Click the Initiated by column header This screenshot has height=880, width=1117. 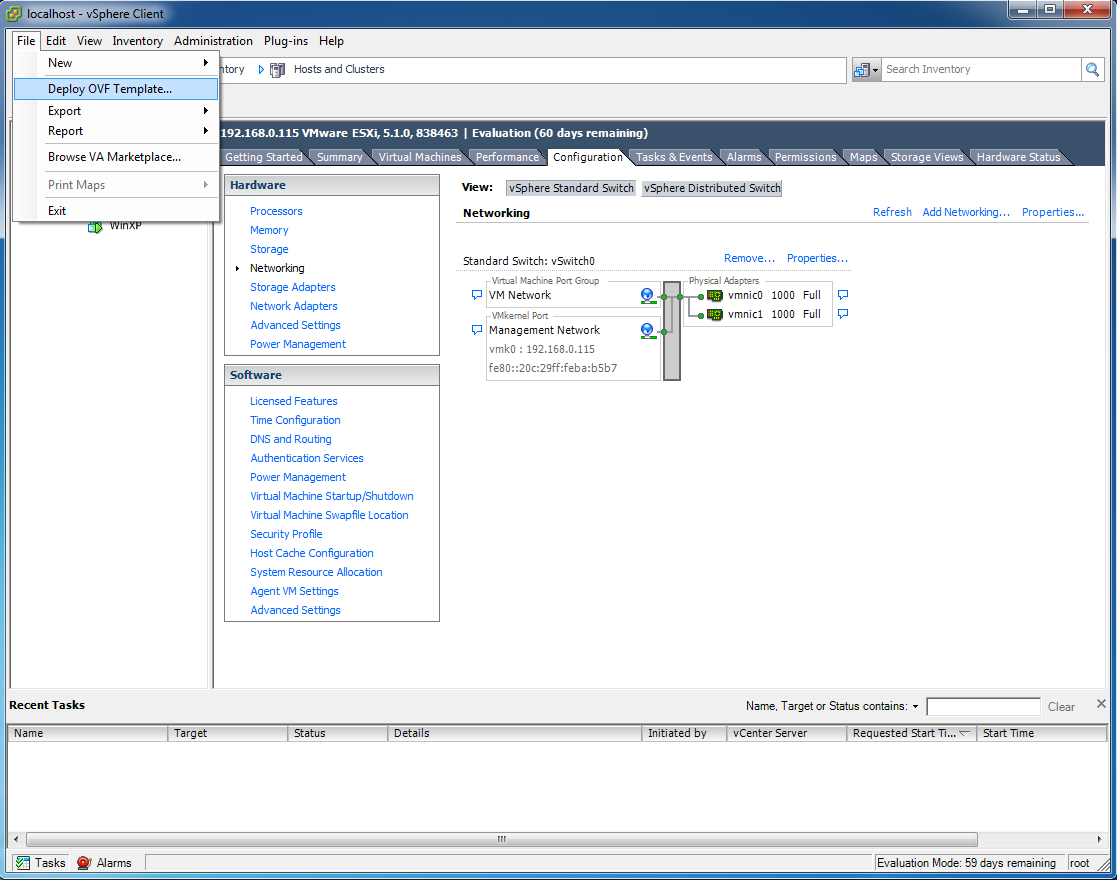(684, 733)
